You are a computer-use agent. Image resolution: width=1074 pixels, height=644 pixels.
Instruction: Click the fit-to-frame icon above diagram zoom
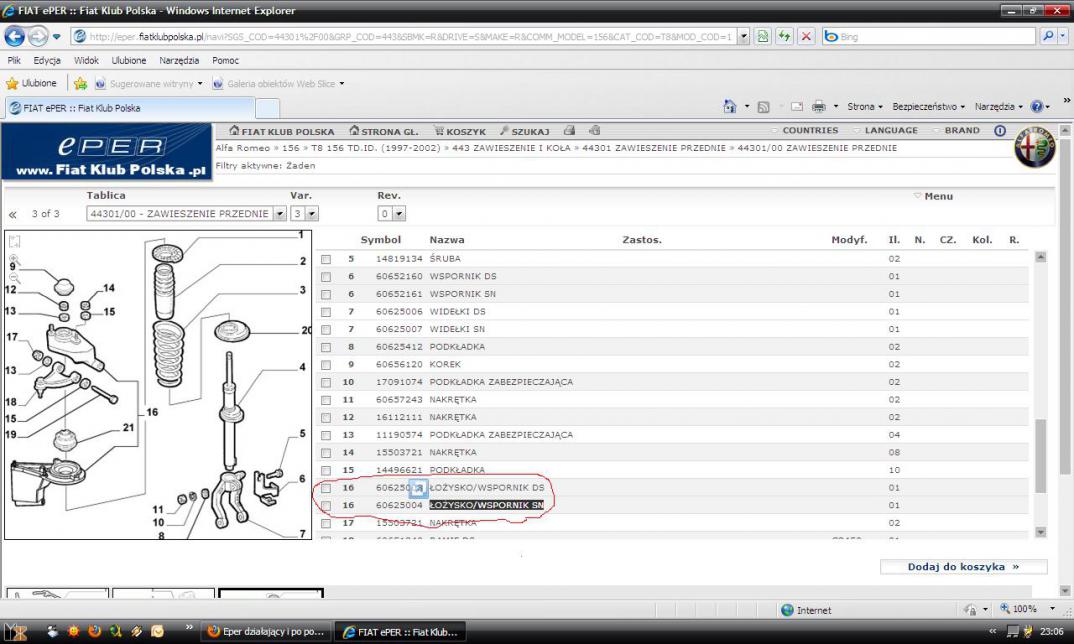14,241
